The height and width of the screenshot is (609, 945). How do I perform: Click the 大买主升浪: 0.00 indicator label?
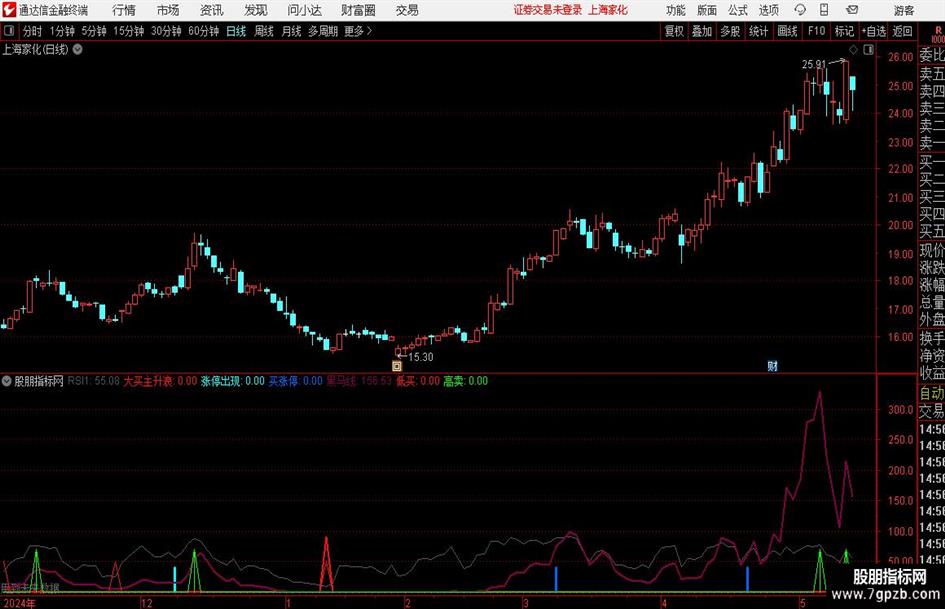(160, 380)
